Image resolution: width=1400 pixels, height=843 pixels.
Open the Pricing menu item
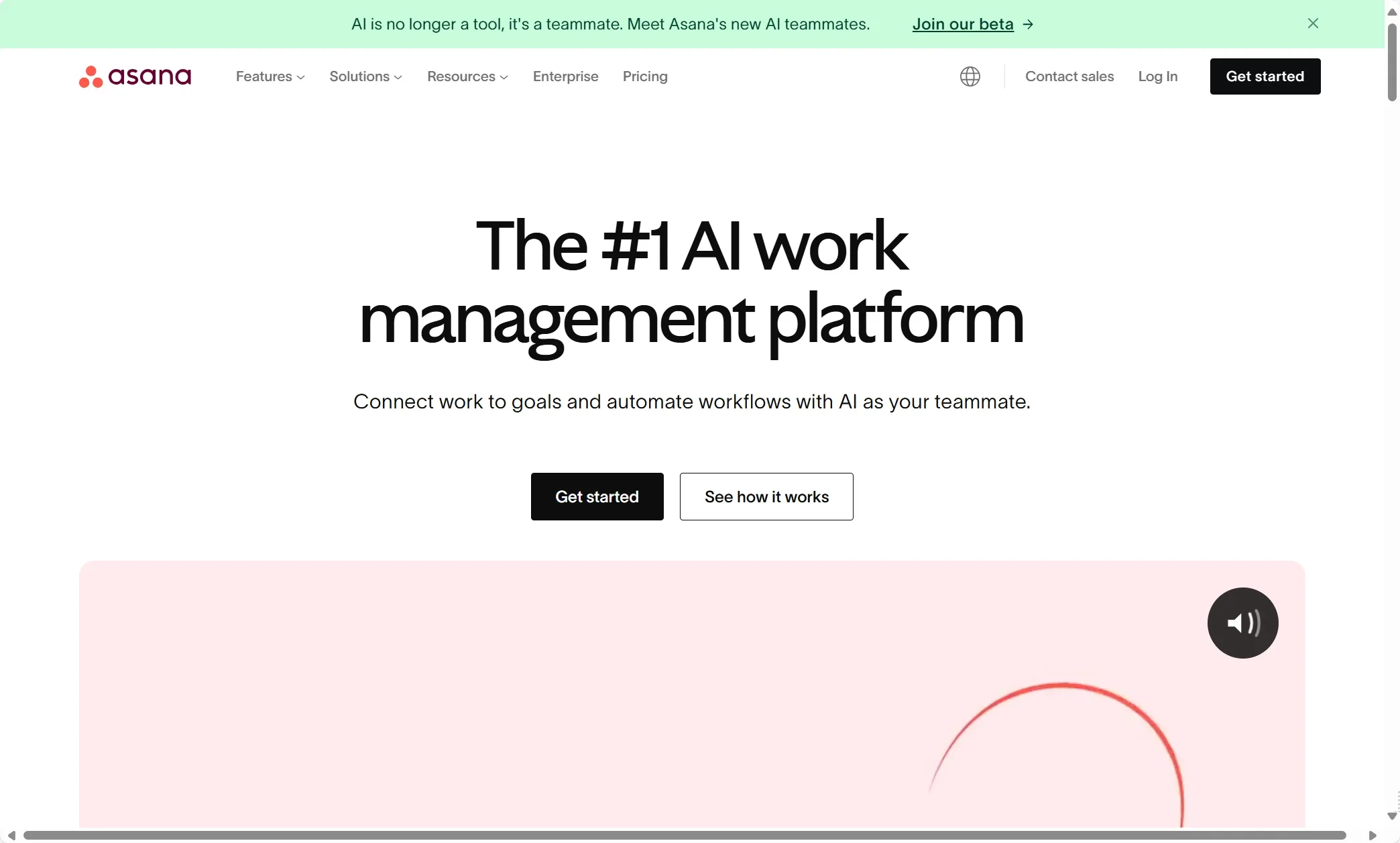coord(644,75)
